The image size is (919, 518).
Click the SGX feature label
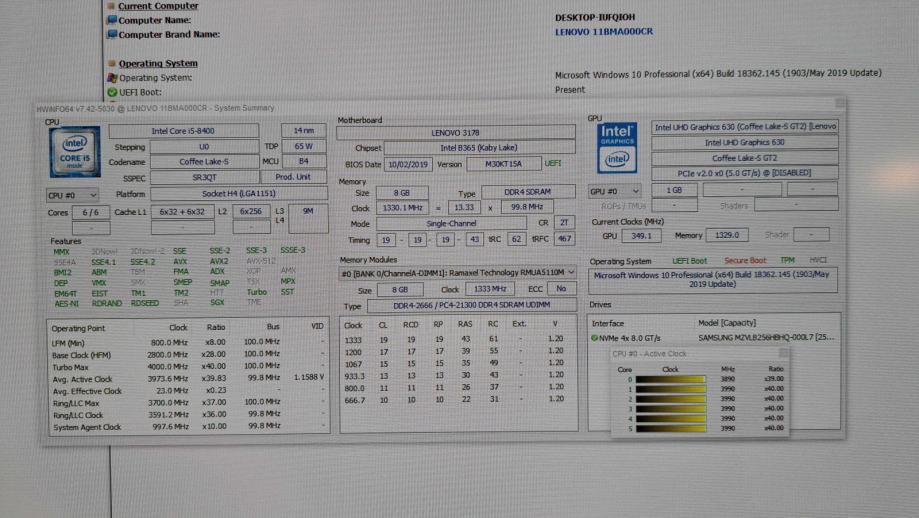pos(217,303)
